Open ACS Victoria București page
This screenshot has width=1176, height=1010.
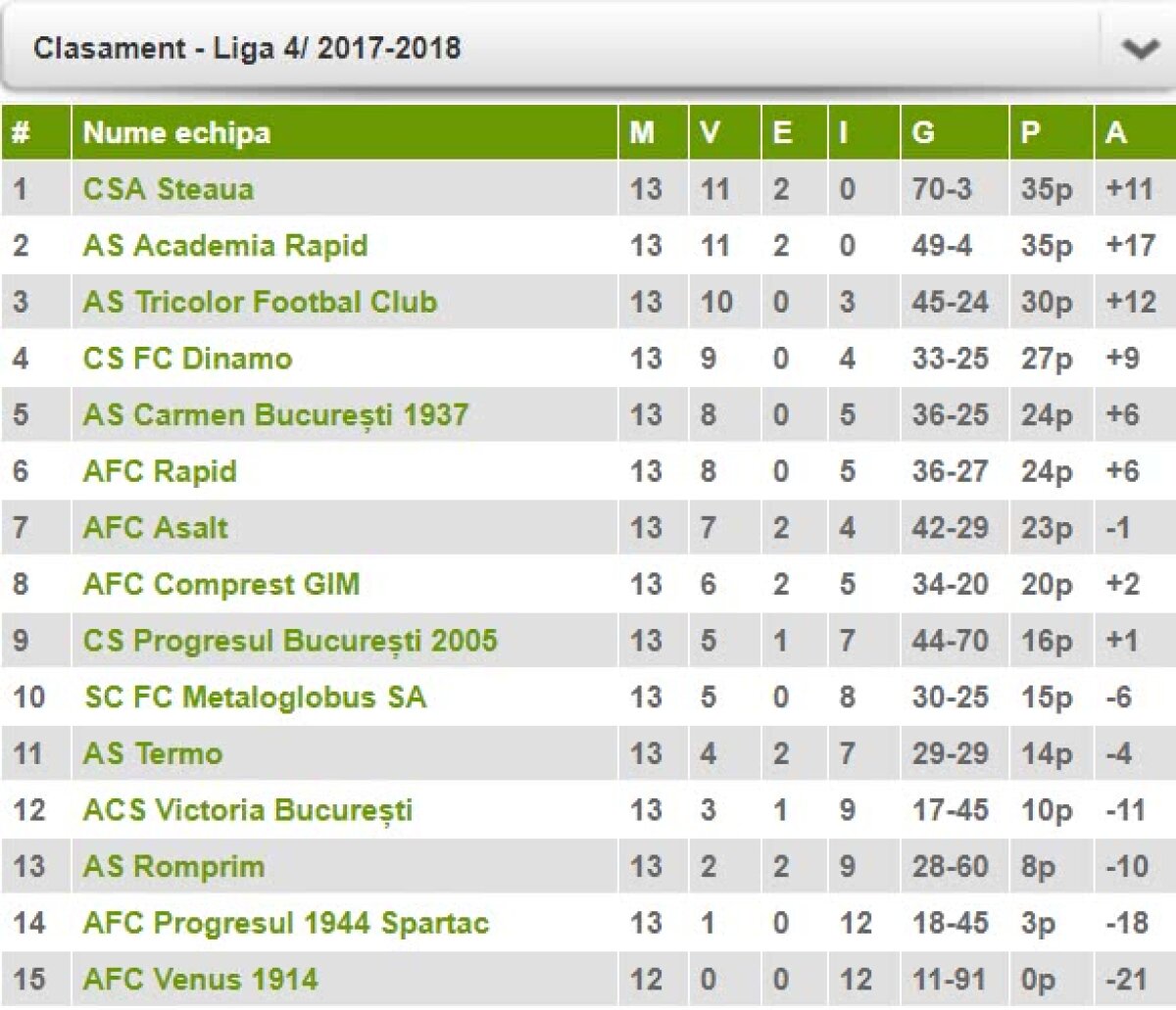tap(248, 810)
